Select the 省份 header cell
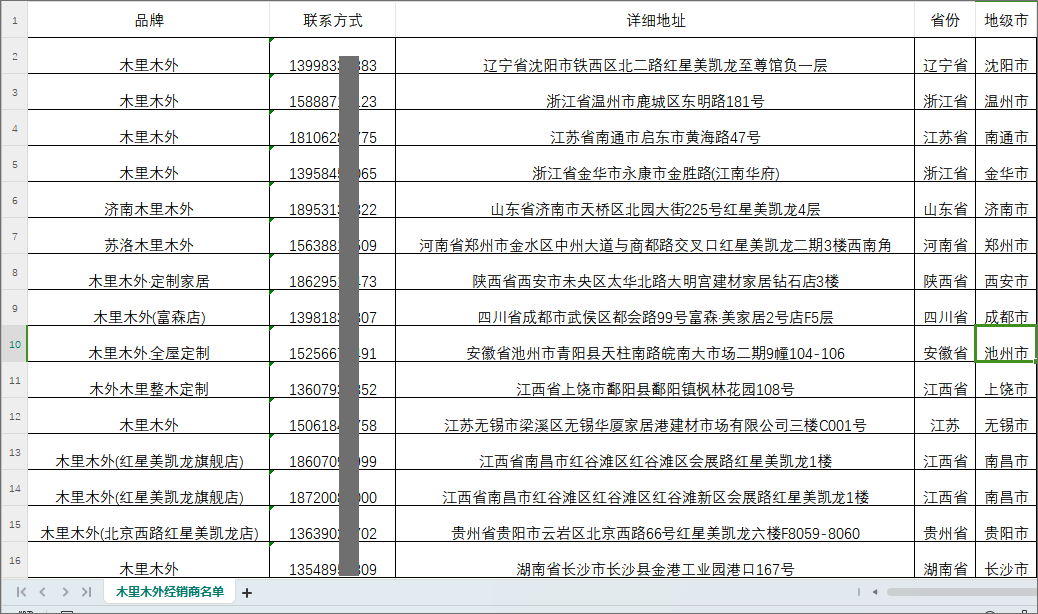This screenshot has width=1038, height=614. (945, 20)
